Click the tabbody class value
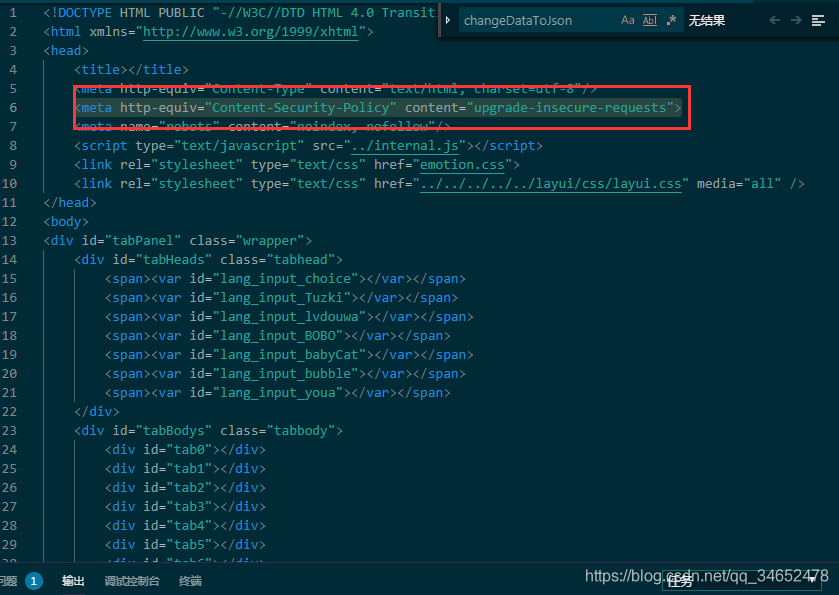Image resolution: width=839 pixels, height=595 pixels. 301,430
